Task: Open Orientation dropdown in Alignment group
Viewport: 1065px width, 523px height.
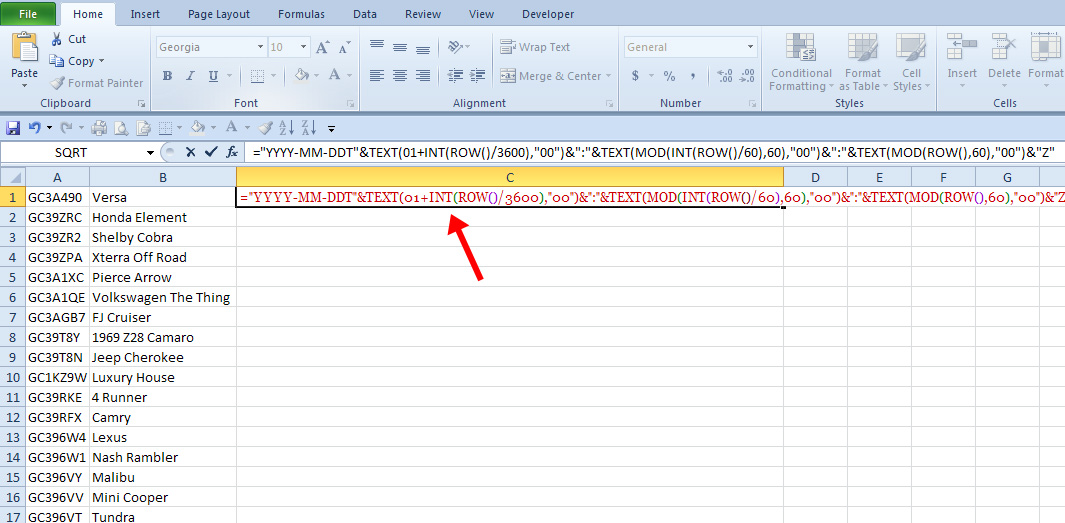Action: point(458,47)
